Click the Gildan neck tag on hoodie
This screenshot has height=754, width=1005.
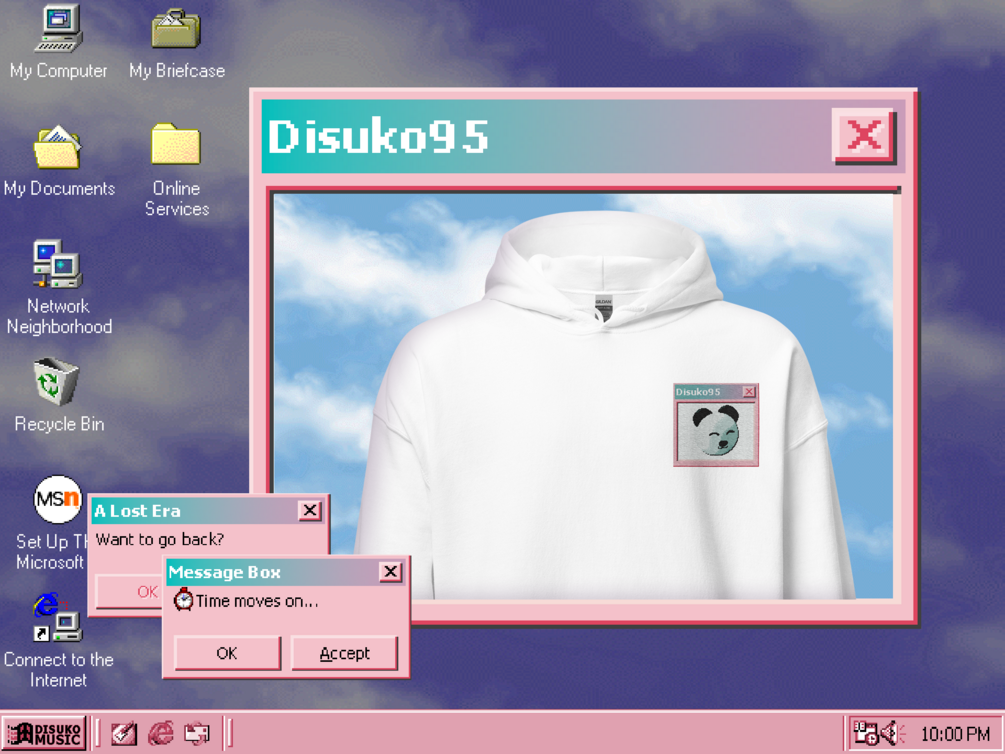[x=603, y=308]
